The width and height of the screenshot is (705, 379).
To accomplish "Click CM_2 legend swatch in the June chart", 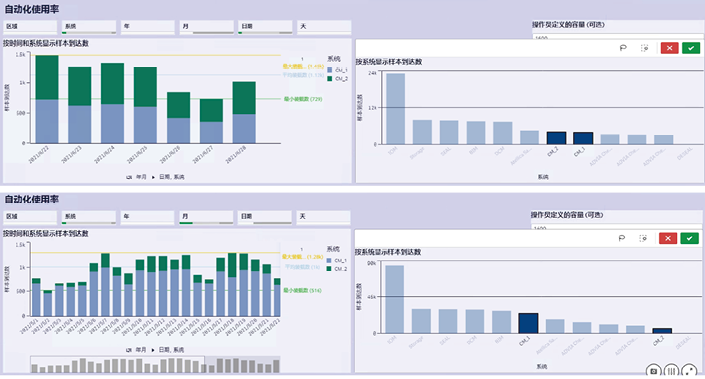I will 330,79.
